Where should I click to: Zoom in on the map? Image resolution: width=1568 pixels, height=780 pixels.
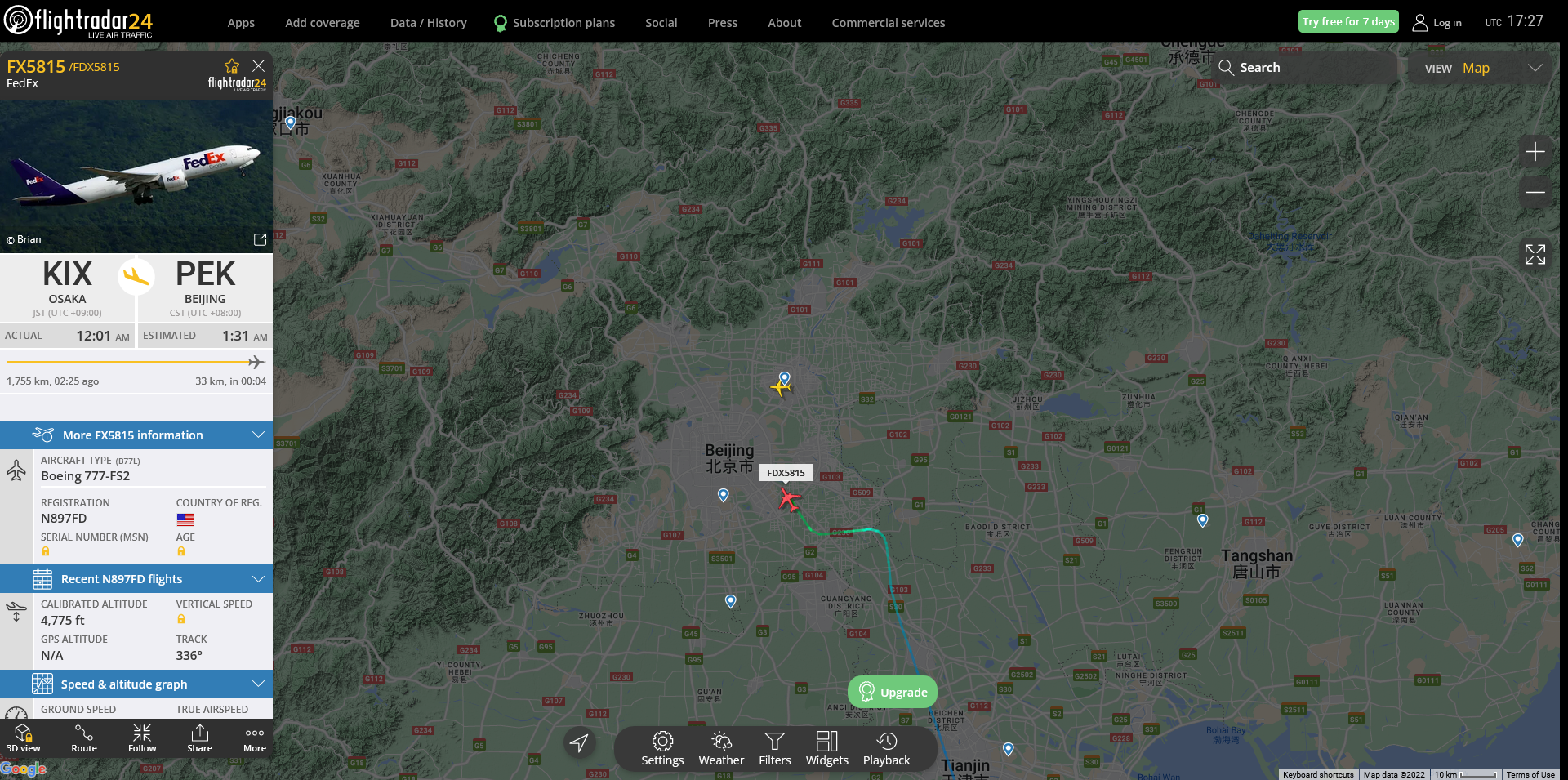pyautogui.click(x=1535, y=152)
